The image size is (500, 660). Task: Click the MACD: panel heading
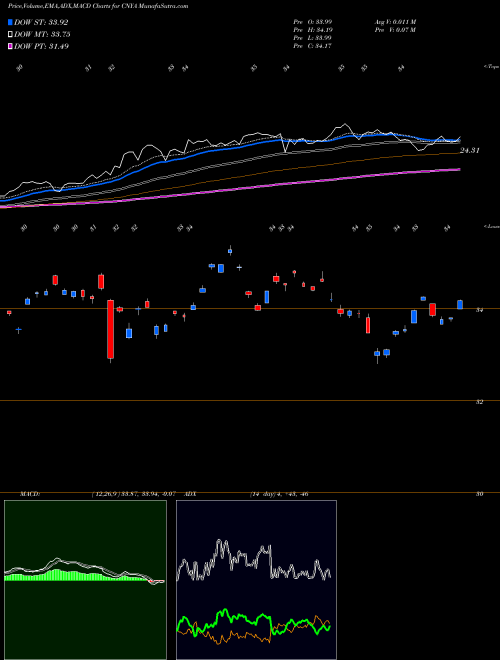pyautogui.click(x=29, y=494)
